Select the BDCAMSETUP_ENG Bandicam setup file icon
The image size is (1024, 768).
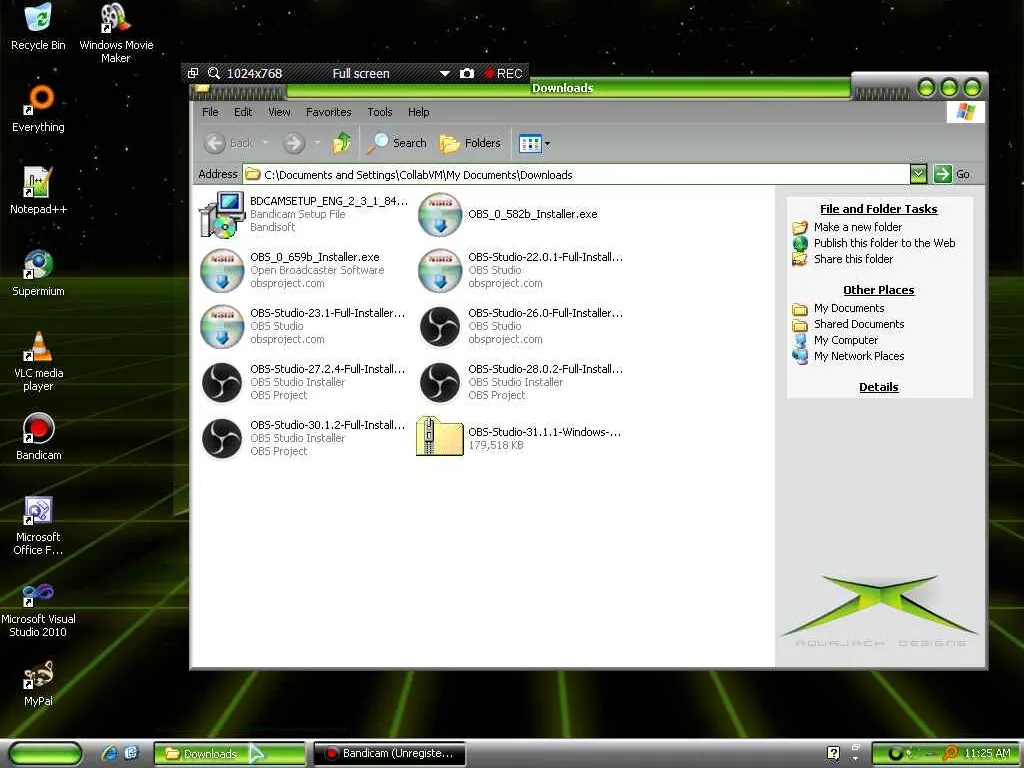pos(222,215)
